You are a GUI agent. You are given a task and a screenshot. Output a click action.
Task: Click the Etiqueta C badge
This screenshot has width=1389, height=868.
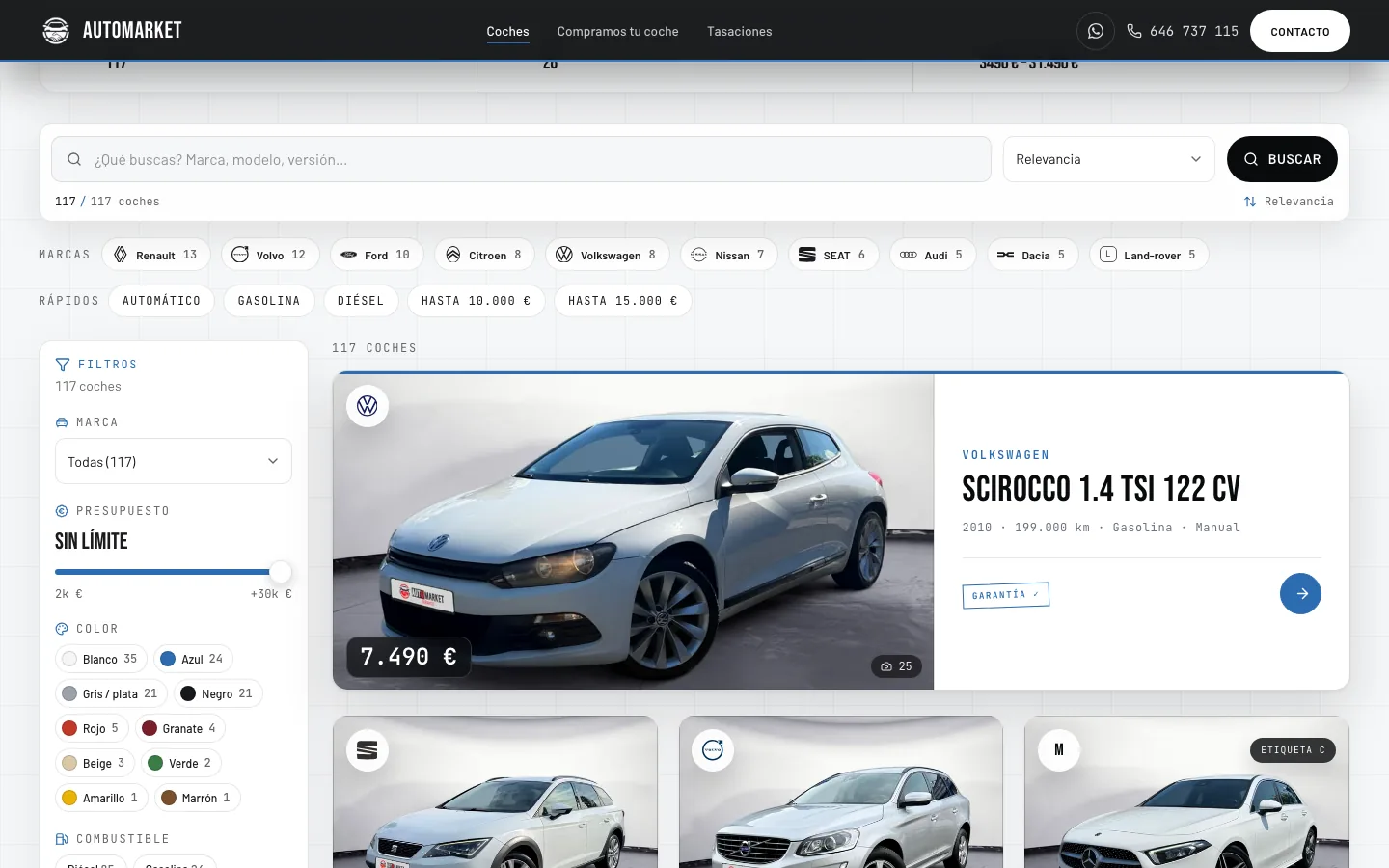(x=1293, y=750)
